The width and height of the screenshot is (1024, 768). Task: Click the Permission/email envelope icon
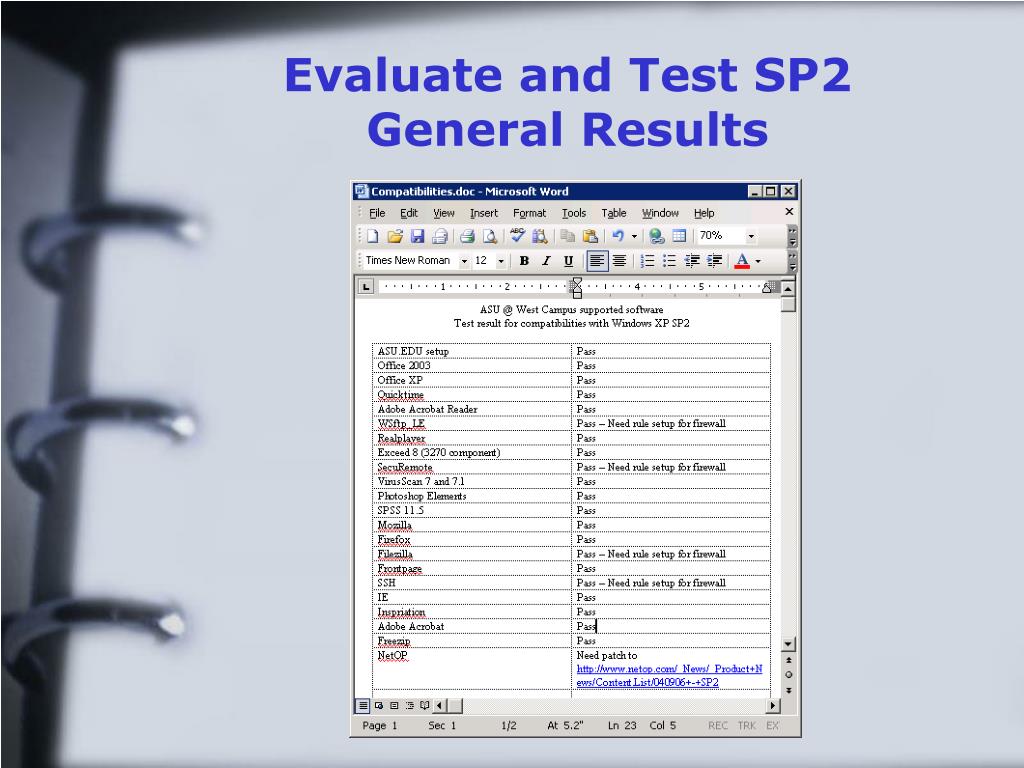440,236
